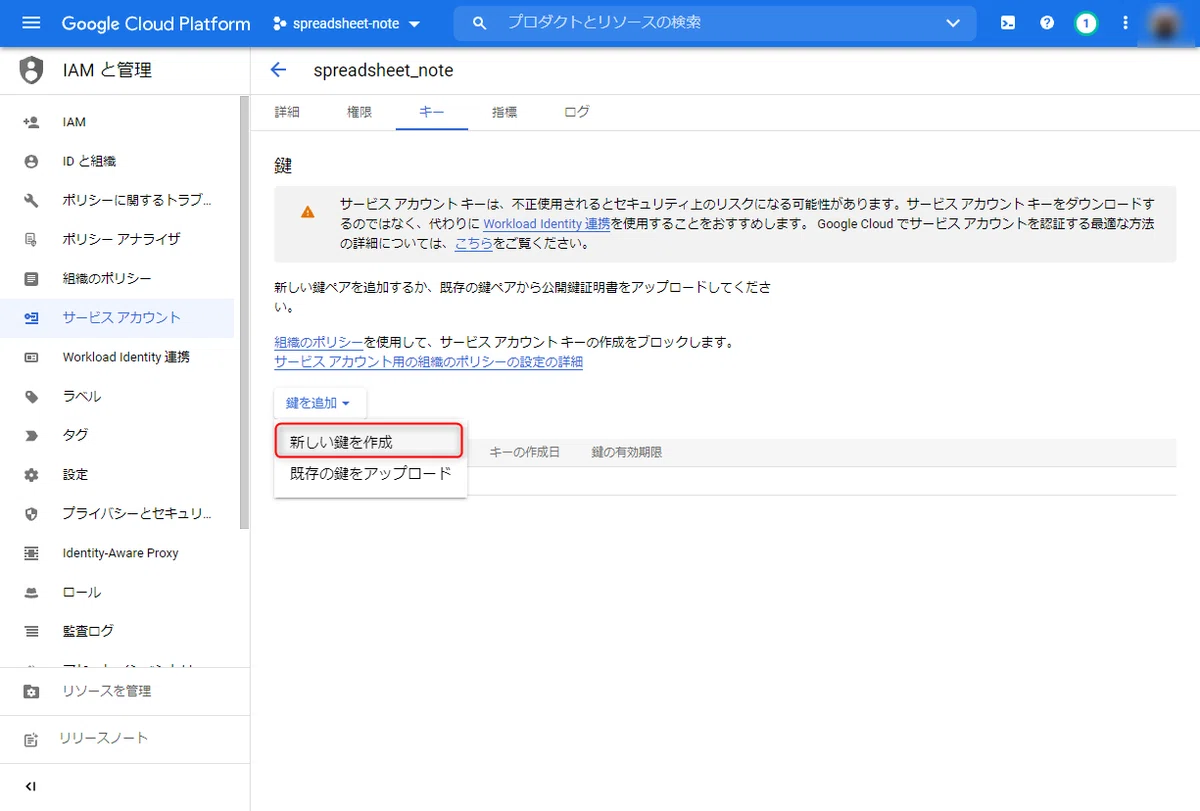The height and width of the screenshot is (811, 1200).
Task: Click the policy troubleshooter wrench icon
Action: [x=31, y=200]
